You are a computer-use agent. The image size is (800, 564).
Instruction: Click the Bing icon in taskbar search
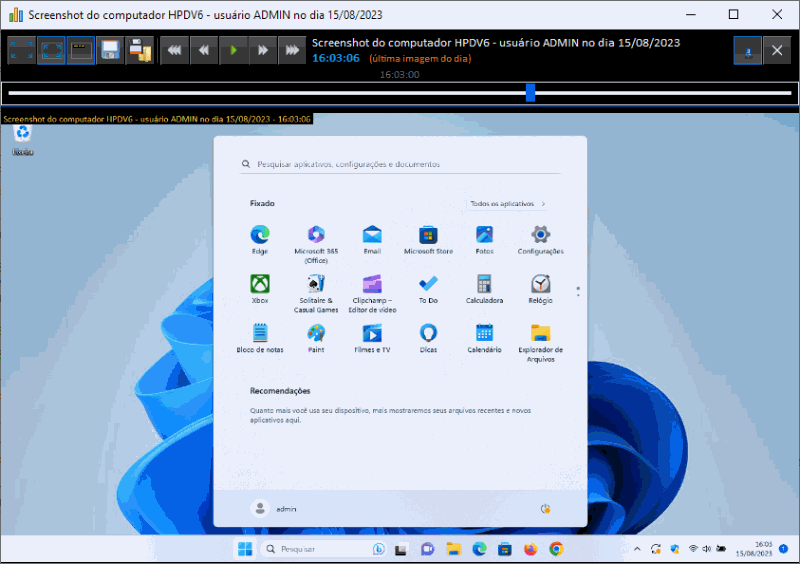point(378,549)
